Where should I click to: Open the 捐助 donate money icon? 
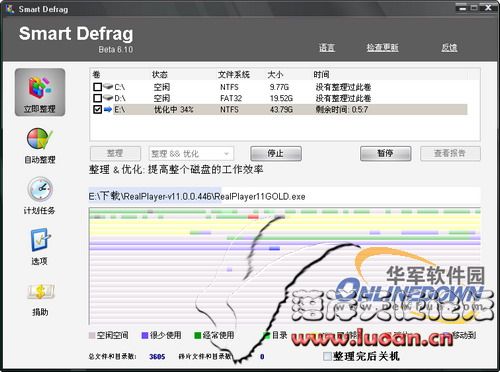click(40, 291)
